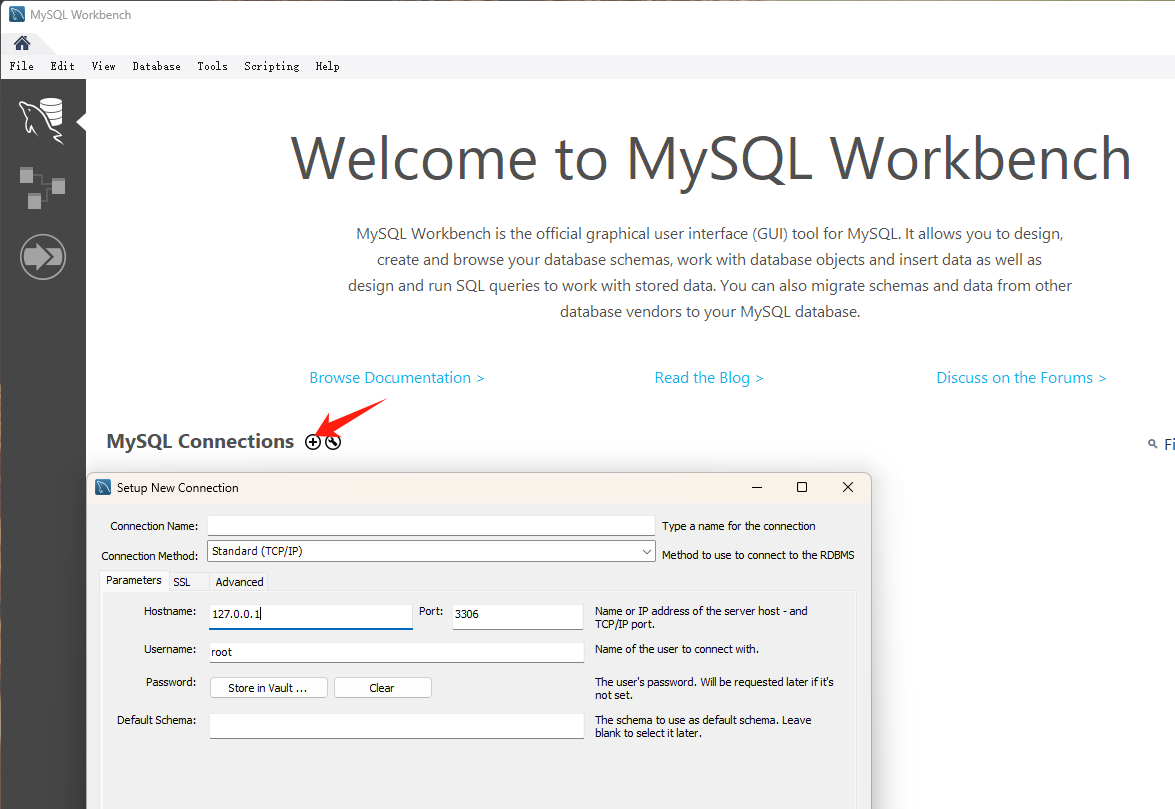
Task: Open the Browse Documentation link
Action: [x=396, y=378]
